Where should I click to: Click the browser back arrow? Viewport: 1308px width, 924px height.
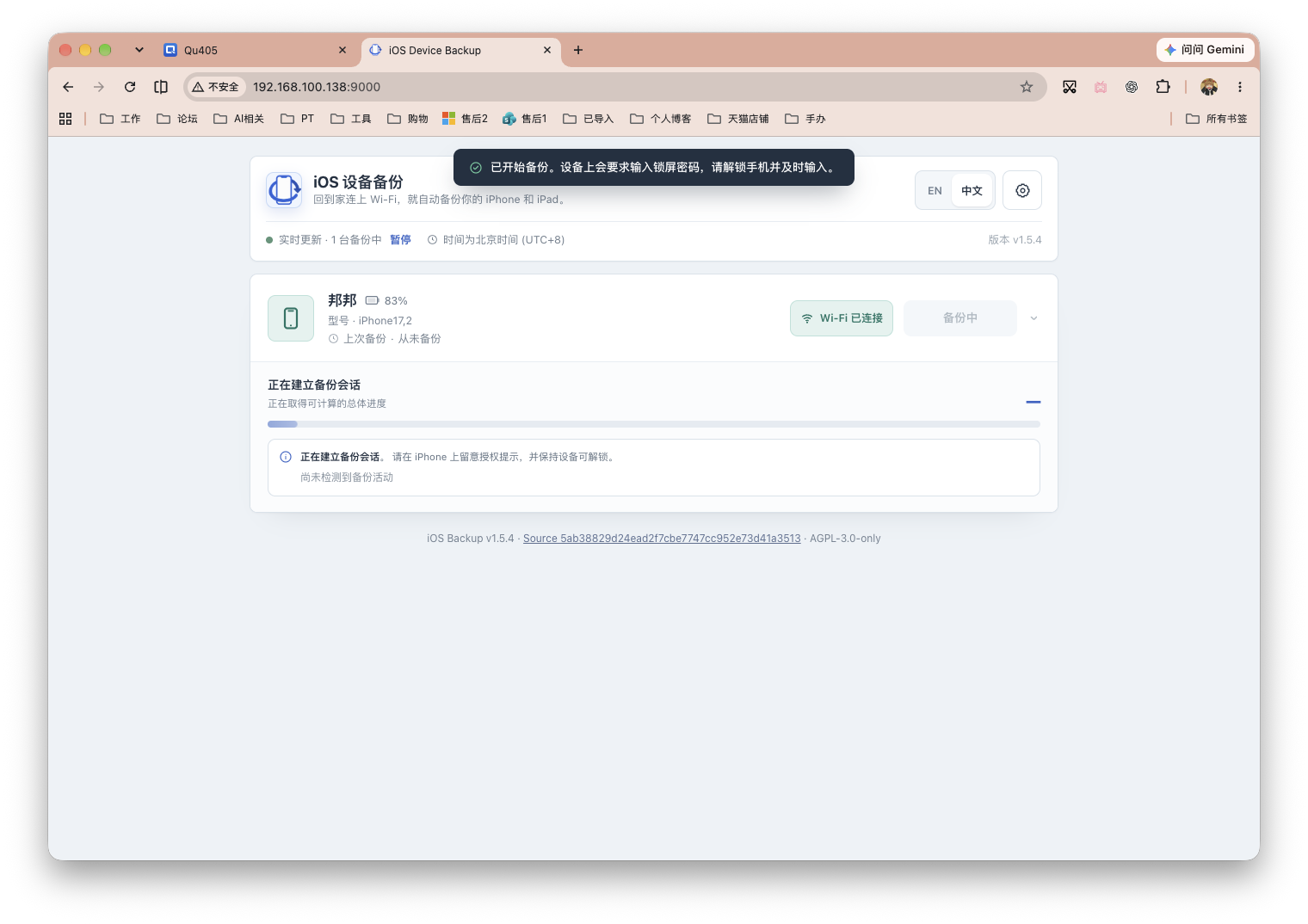pos(68,87)
